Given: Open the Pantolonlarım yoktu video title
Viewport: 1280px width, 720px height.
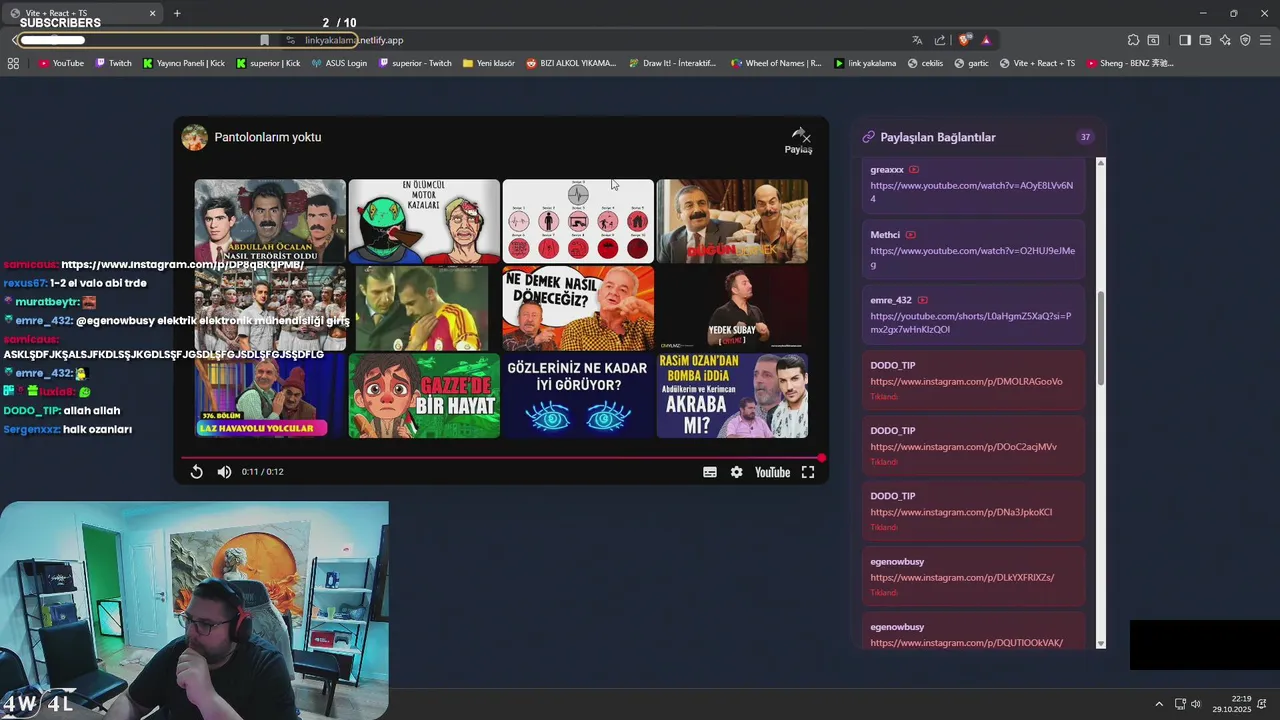Looking at the screenshot, I should point(268,137).
